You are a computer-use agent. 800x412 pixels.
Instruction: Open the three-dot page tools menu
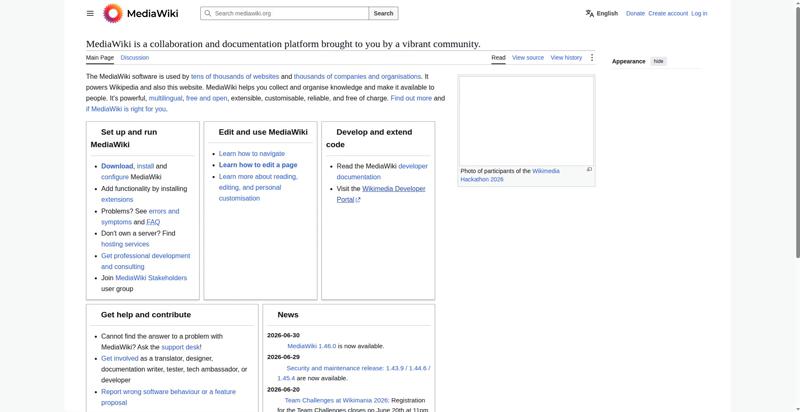click(592, 58)
